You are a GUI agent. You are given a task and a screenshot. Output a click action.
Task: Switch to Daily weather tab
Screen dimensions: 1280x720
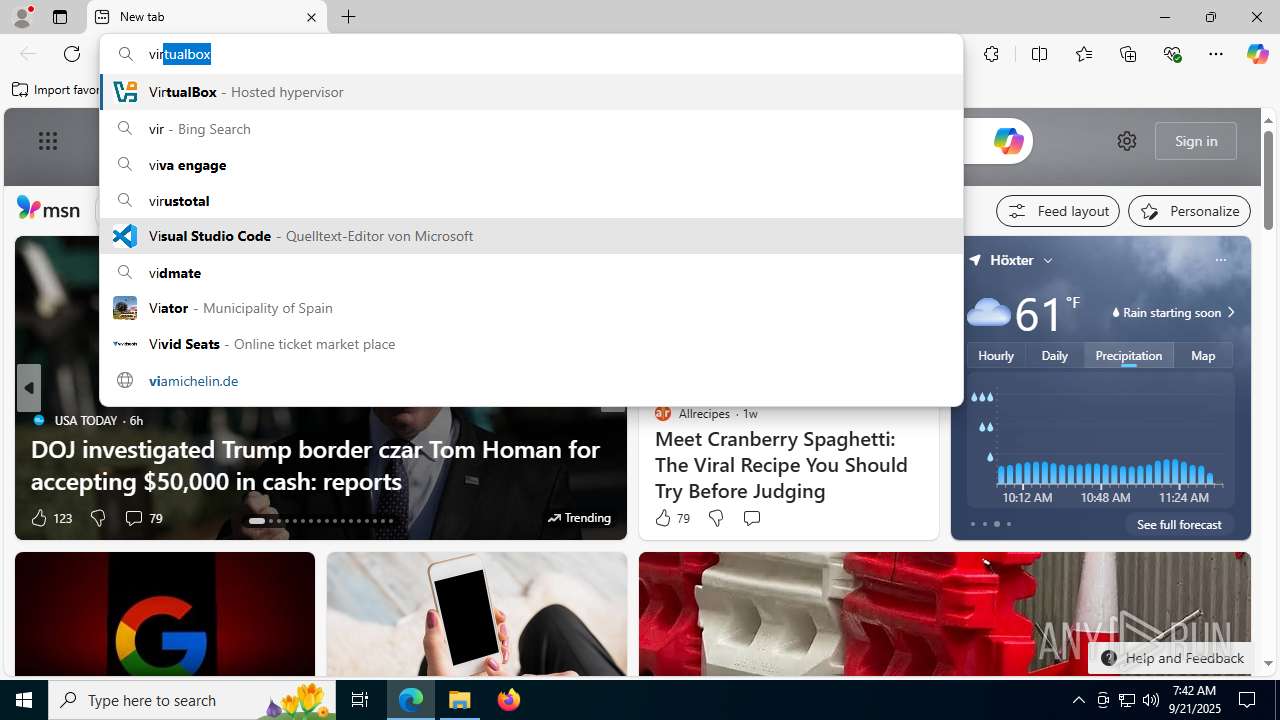coord(1054,356)
